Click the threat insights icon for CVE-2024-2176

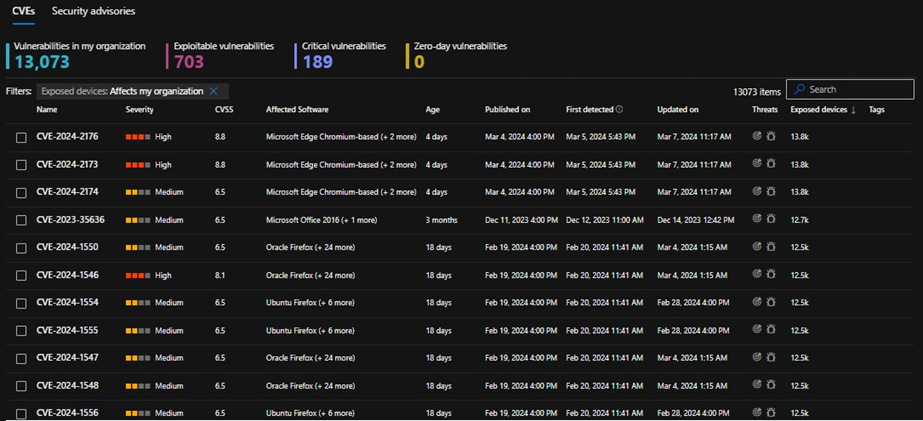click(757, 136)
